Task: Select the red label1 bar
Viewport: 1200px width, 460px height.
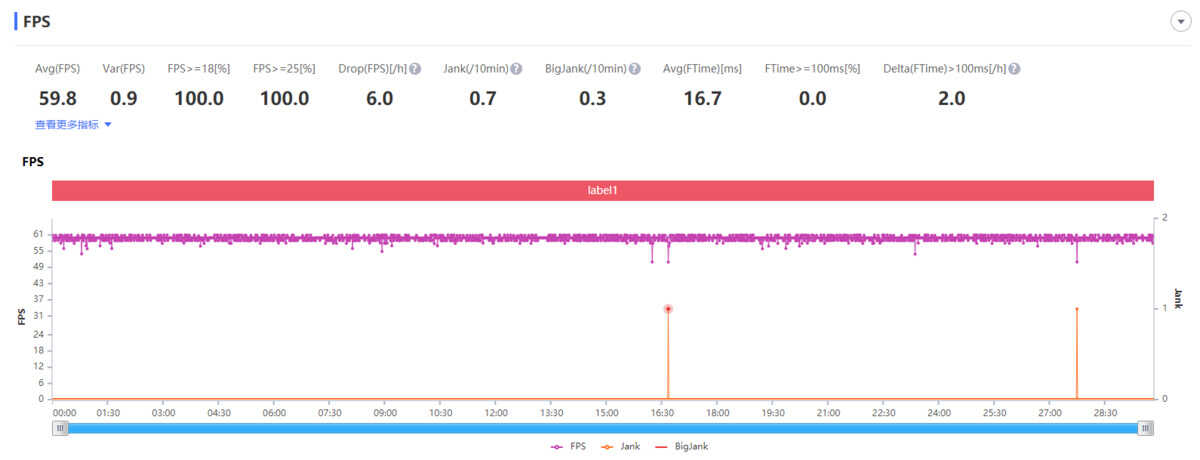Action: click(603, 190)
